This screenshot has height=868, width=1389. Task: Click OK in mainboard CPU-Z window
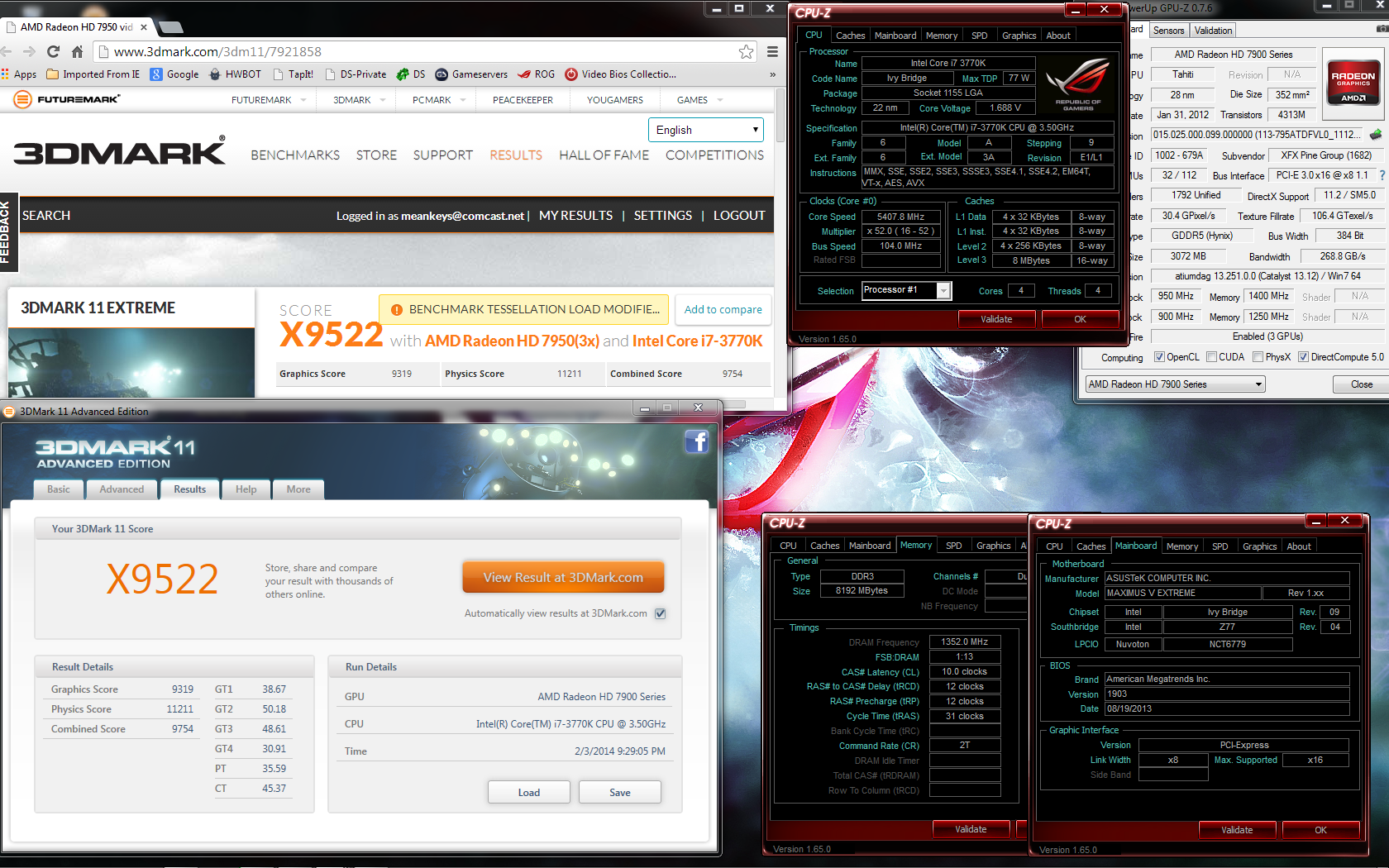click(x=1320, y=830)
